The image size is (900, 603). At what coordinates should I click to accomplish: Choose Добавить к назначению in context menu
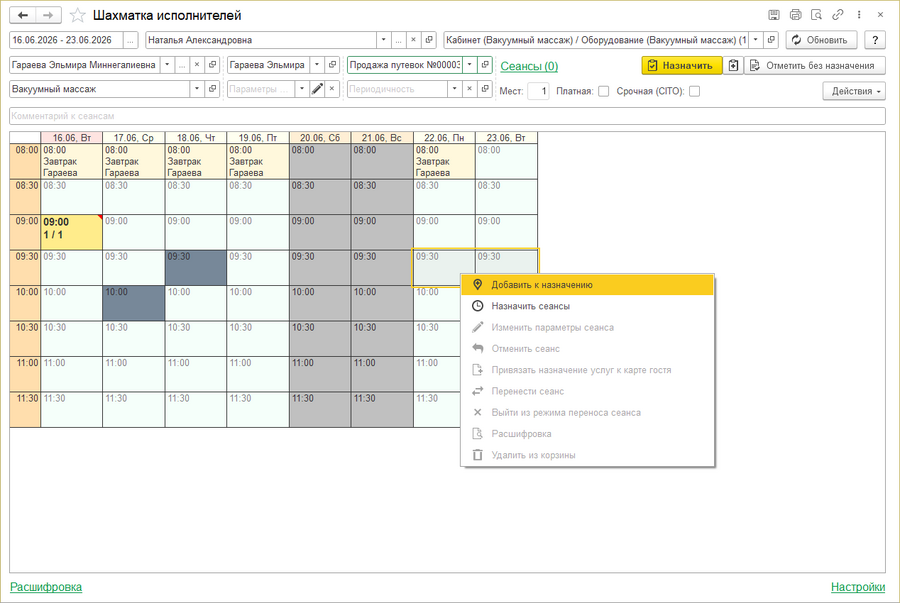[x=588, y=285]
